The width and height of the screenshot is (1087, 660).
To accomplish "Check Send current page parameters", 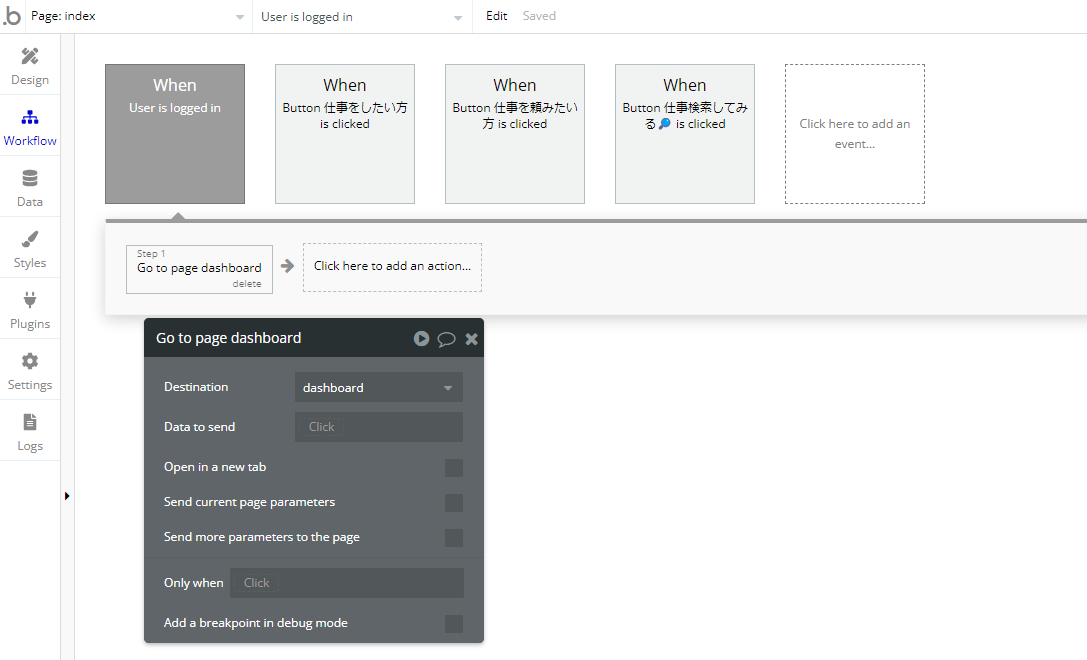I will tap(453, 503).
